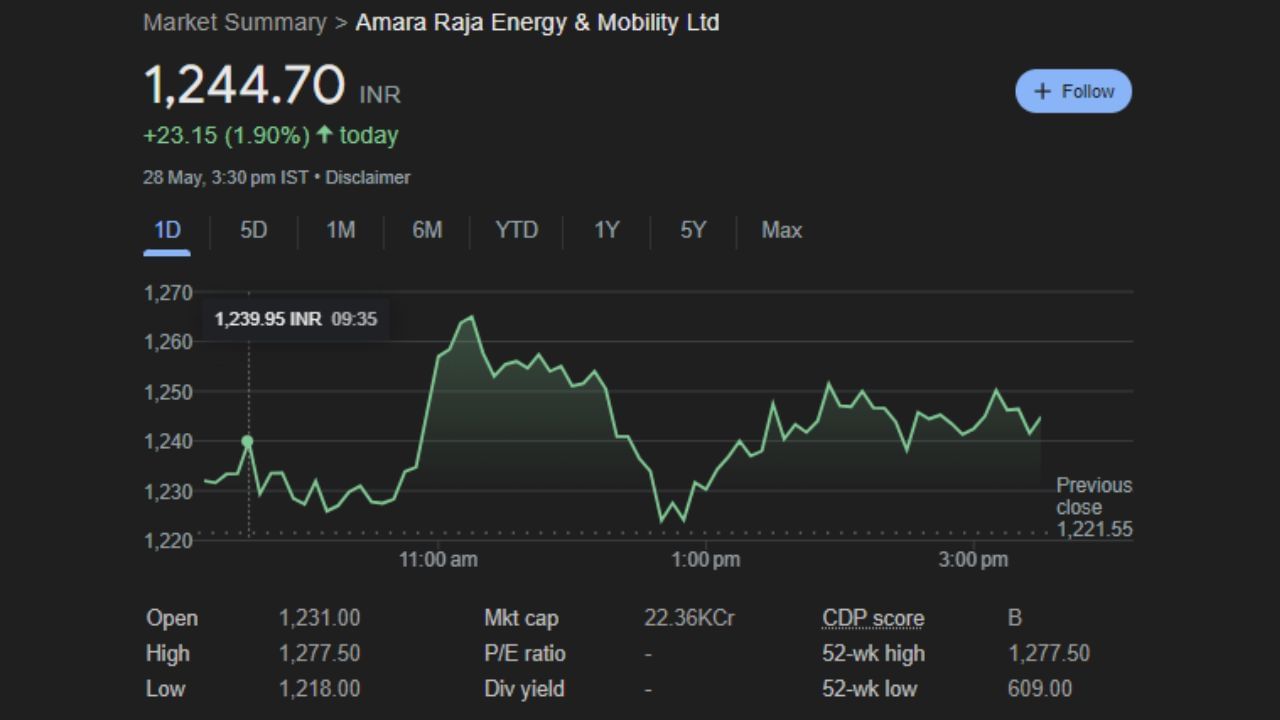Click the INR currency label beside price
Image resolution: width=1280 pixels, height=720 pixels.
[x=380, y=95]
